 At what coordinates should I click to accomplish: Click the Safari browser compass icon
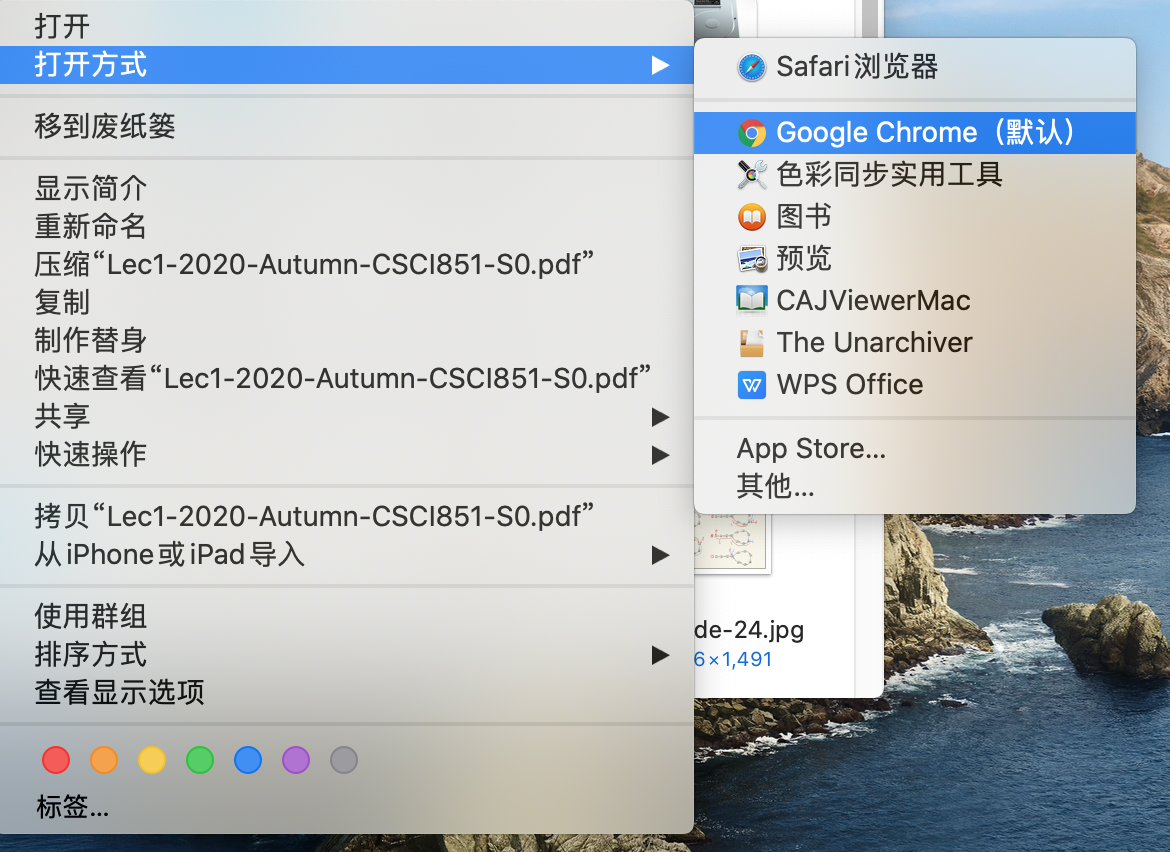coord(751,67)
